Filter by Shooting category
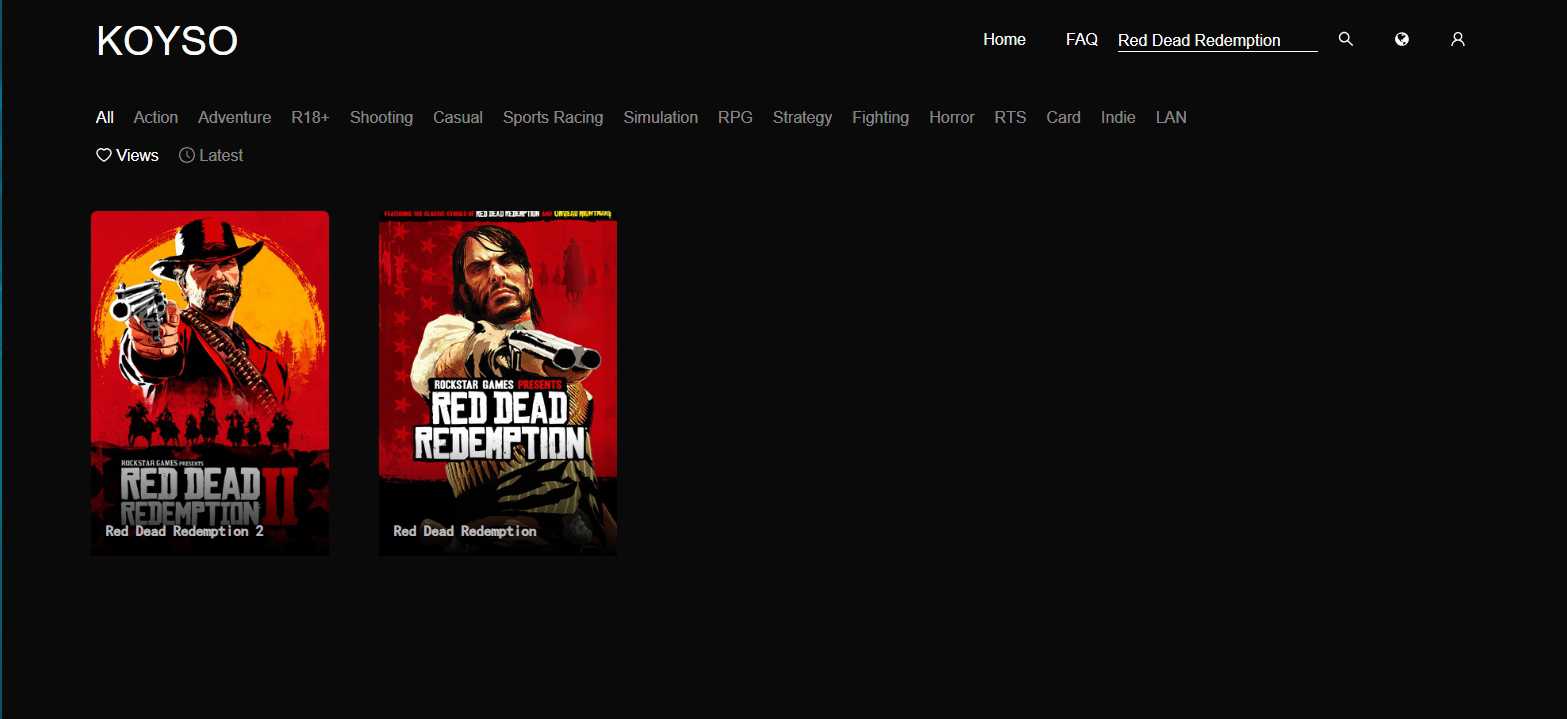The image size is (1567, 719). [381, 117]
